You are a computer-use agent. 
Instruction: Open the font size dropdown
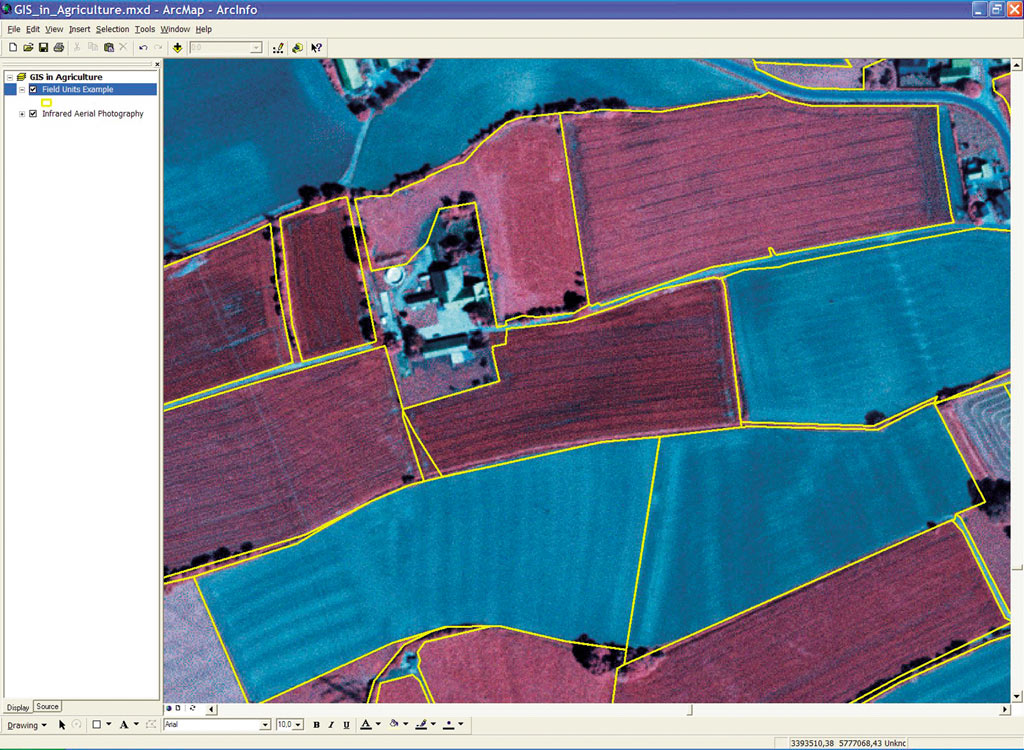[x=298, y=725]
